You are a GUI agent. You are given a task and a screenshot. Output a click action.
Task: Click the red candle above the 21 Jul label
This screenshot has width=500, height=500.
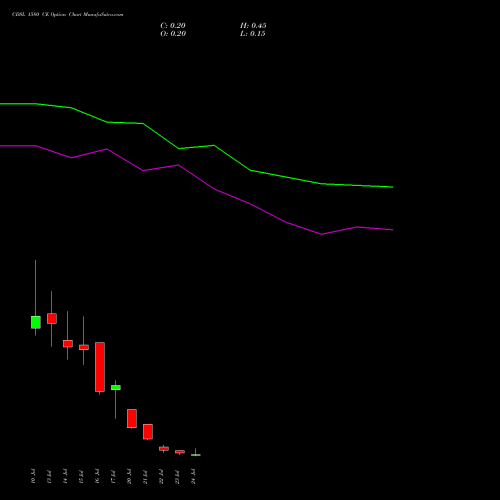click(x=148, y=432)
